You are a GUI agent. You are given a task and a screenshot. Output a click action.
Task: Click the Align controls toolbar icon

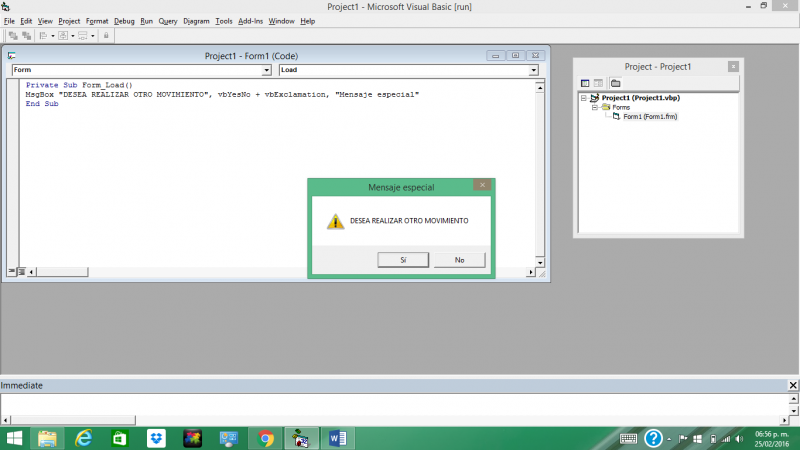[x=43, y=36]
